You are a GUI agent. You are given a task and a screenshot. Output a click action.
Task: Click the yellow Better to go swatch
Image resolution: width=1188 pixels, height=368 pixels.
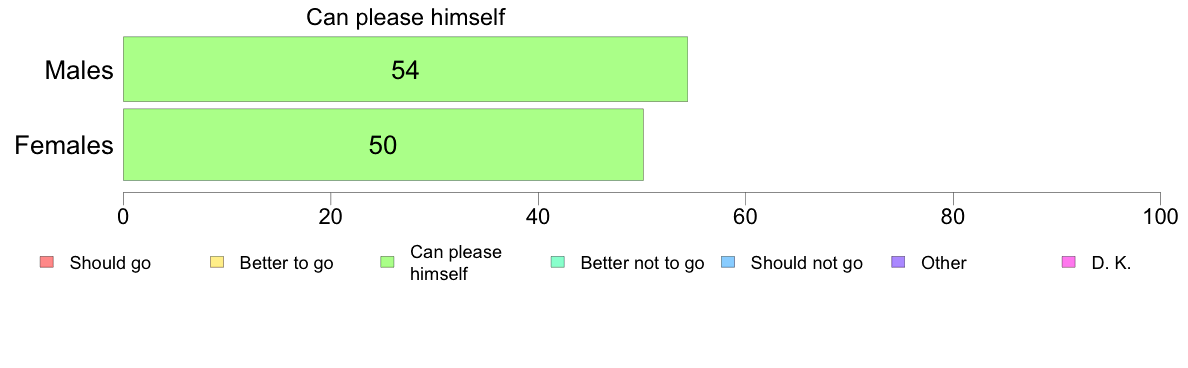click(216, 263)
